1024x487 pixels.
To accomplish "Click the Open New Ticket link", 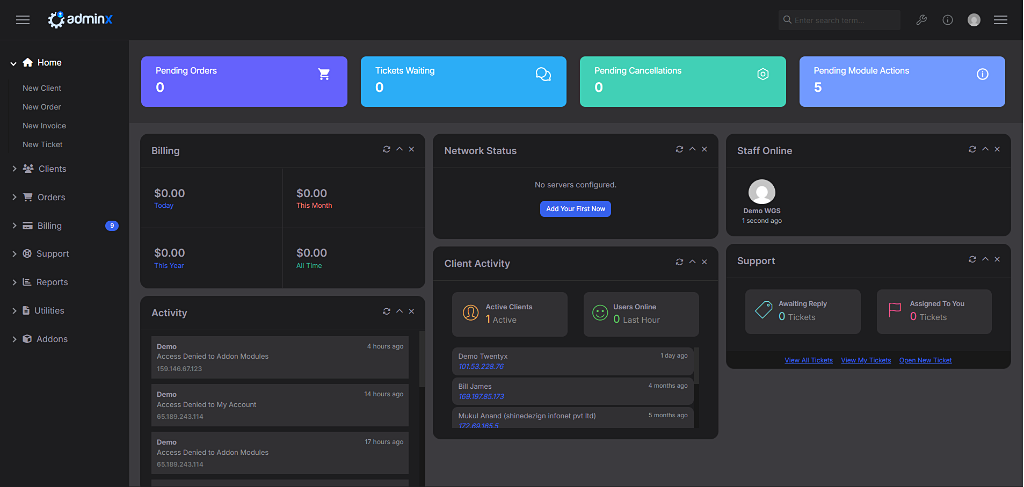I will [925, 360].
